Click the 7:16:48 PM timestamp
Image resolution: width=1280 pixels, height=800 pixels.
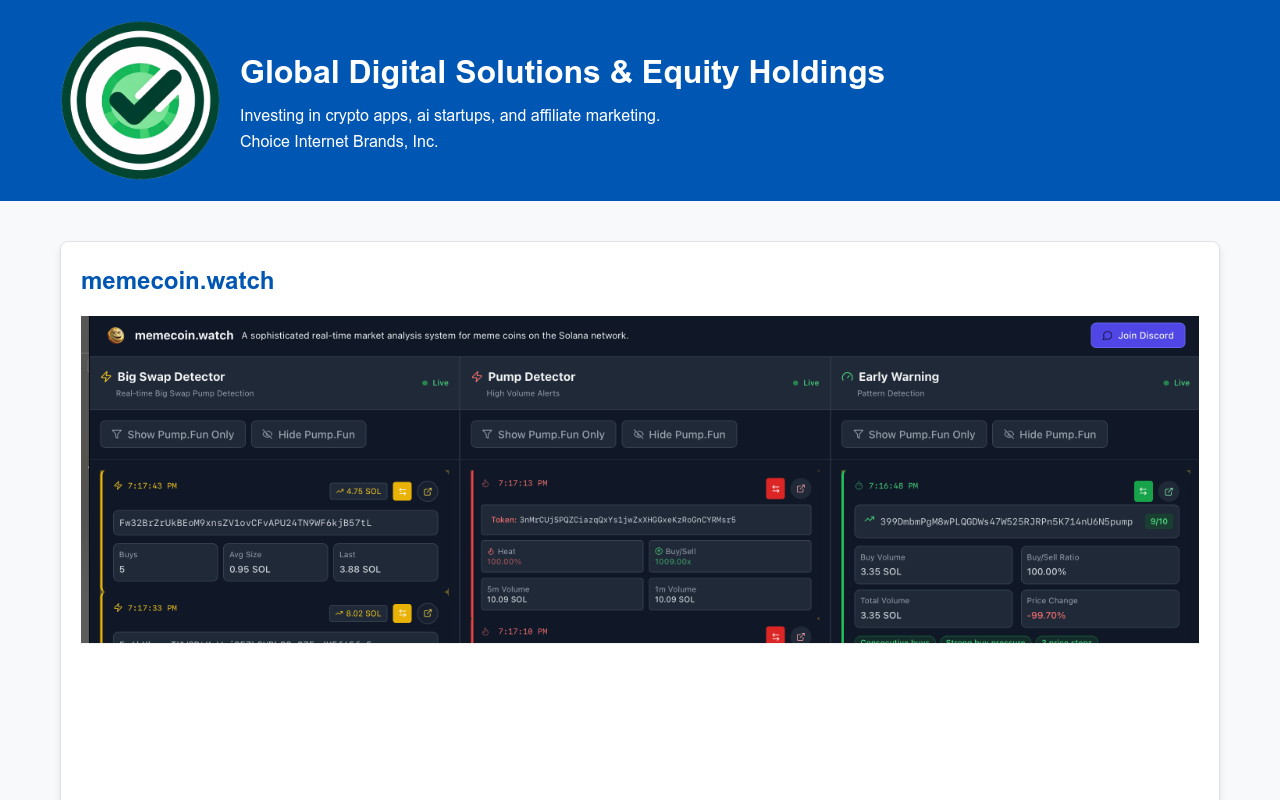[893, 486]
